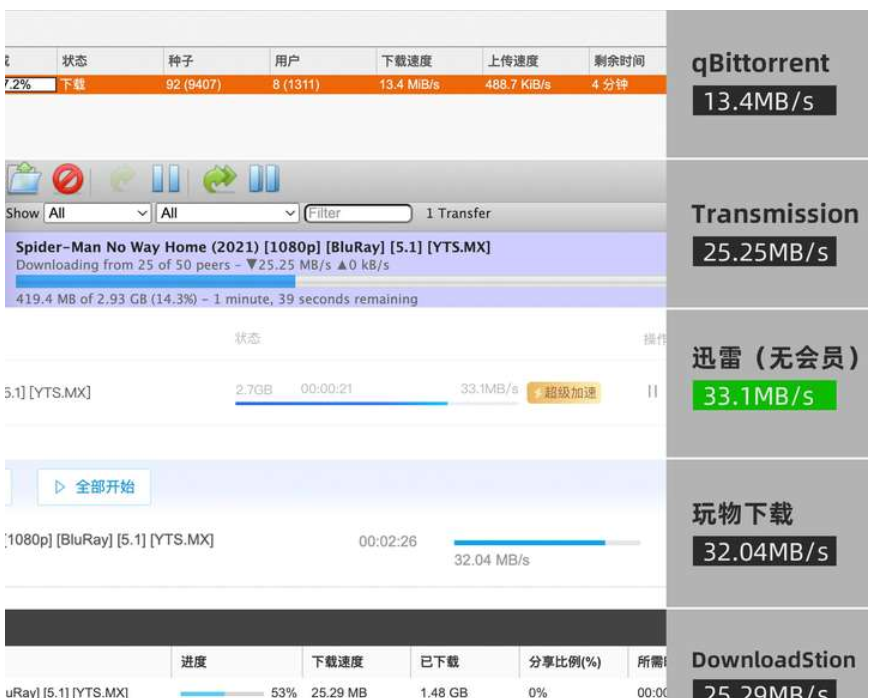871x698 pixels.
Task: Click Transmission blue progress bar
Action: click(x=341, y=282)
